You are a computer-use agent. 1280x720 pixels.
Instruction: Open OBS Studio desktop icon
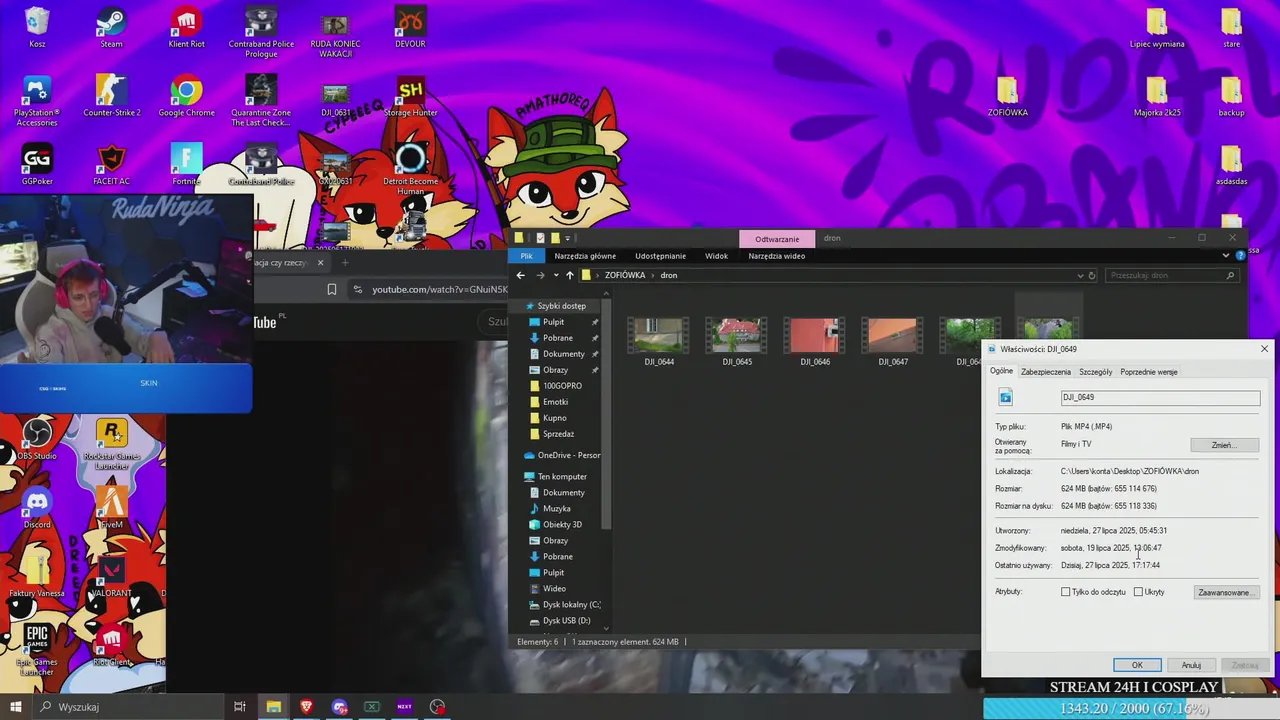coord(37,440)
